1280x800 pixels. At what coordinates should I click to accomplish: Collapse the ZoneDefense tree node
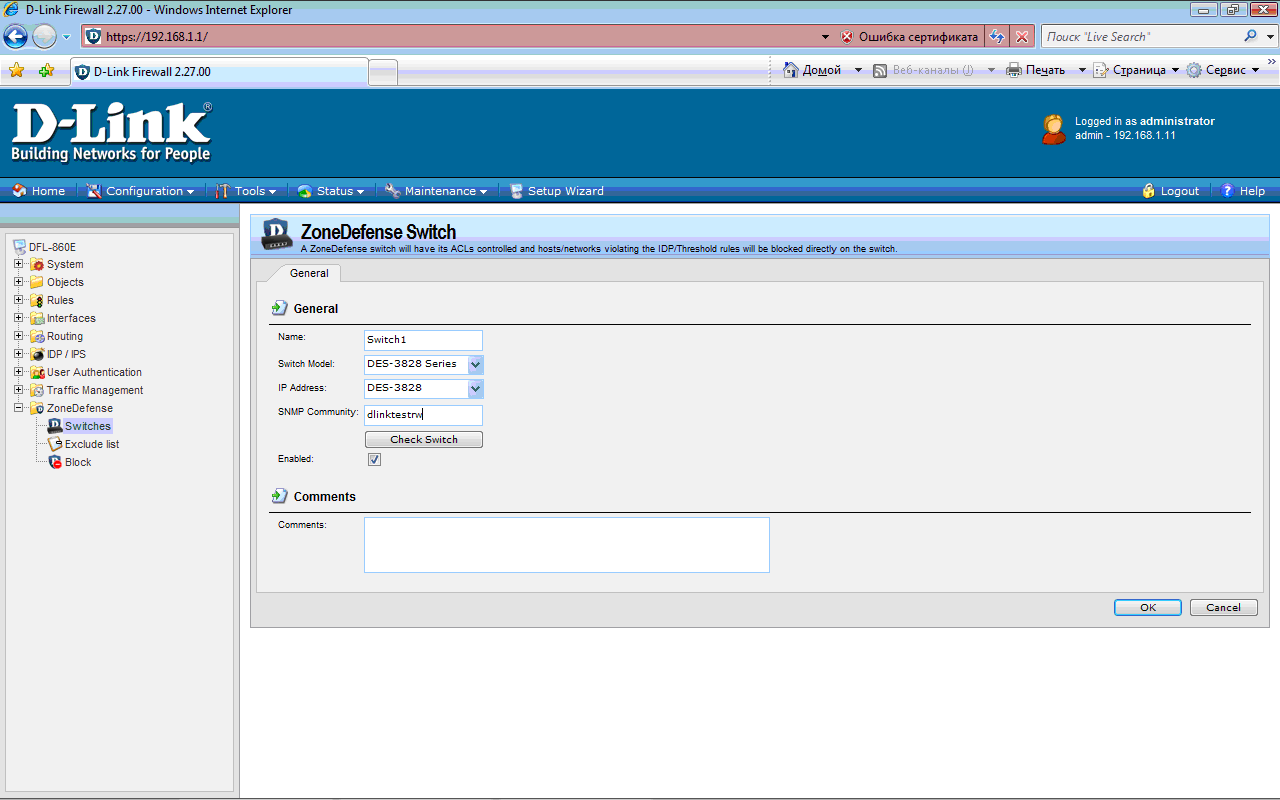[x=19, y=408]
